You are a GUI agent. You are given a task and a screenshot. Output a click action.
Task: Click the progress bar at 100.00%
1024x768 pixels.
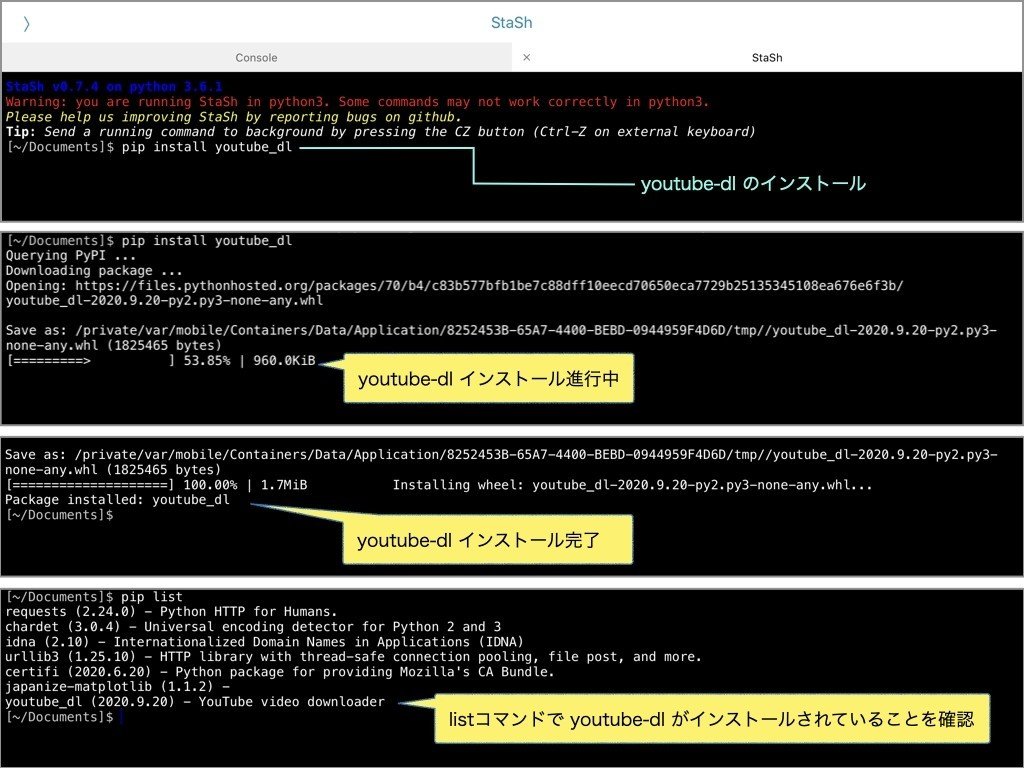[90, 485]
